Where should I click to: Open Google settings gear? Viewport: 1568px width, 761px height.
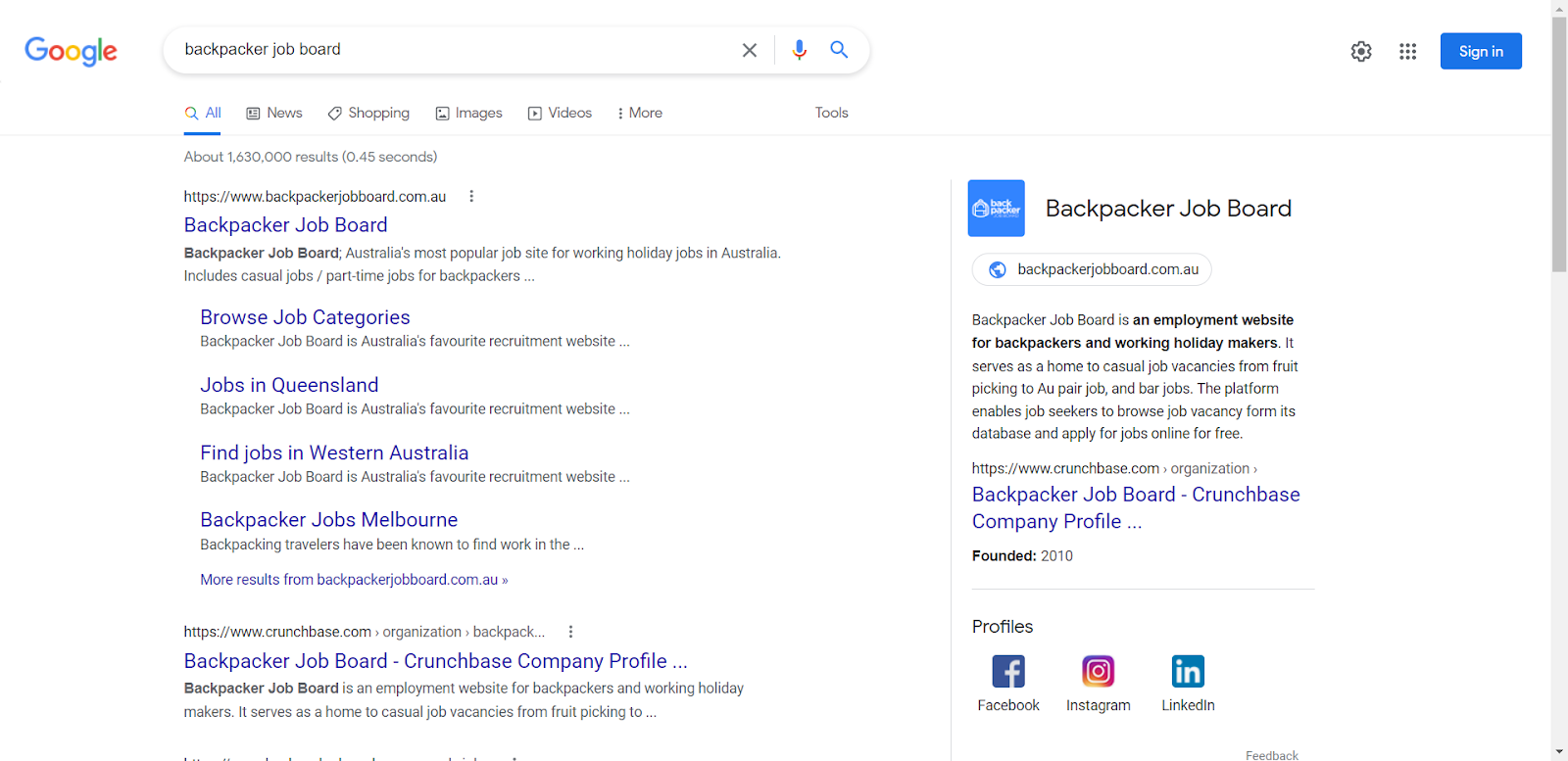tap(1361, 51)
